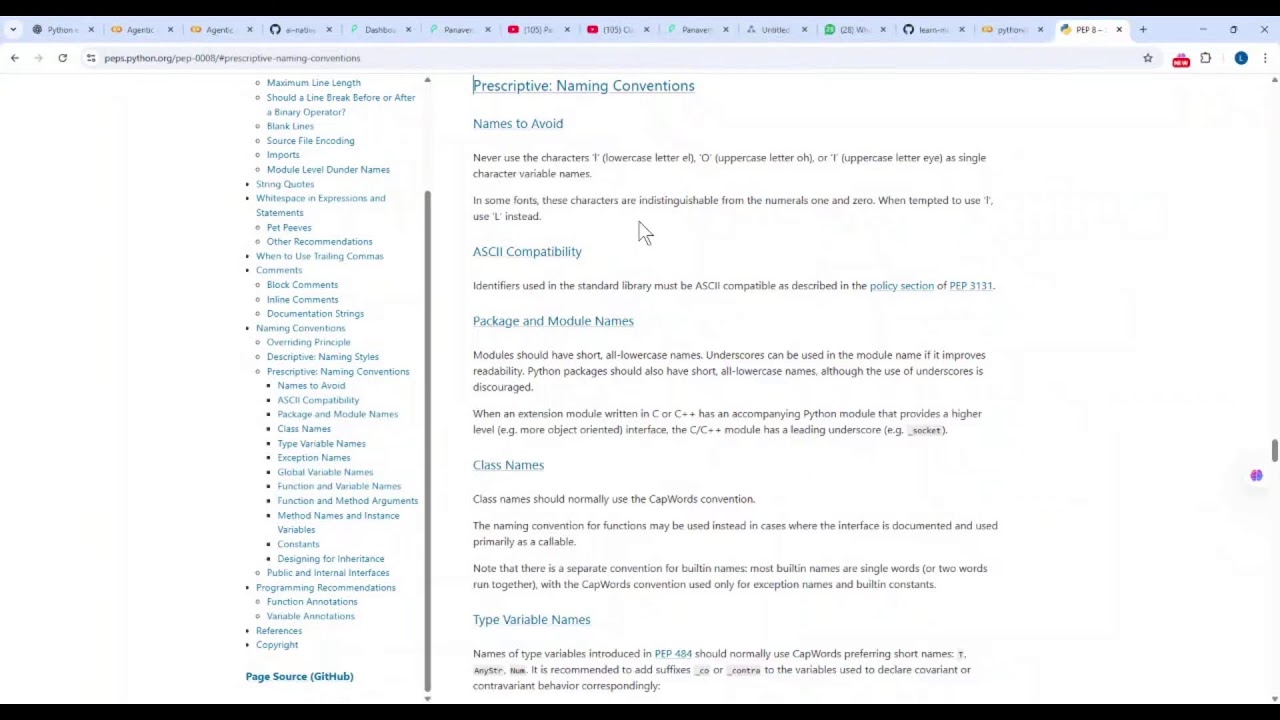Image resolution: width=1280 pixels, height=720 pixels.
Task: Open the tab search dropdown arrow
Action: (12, 29)
